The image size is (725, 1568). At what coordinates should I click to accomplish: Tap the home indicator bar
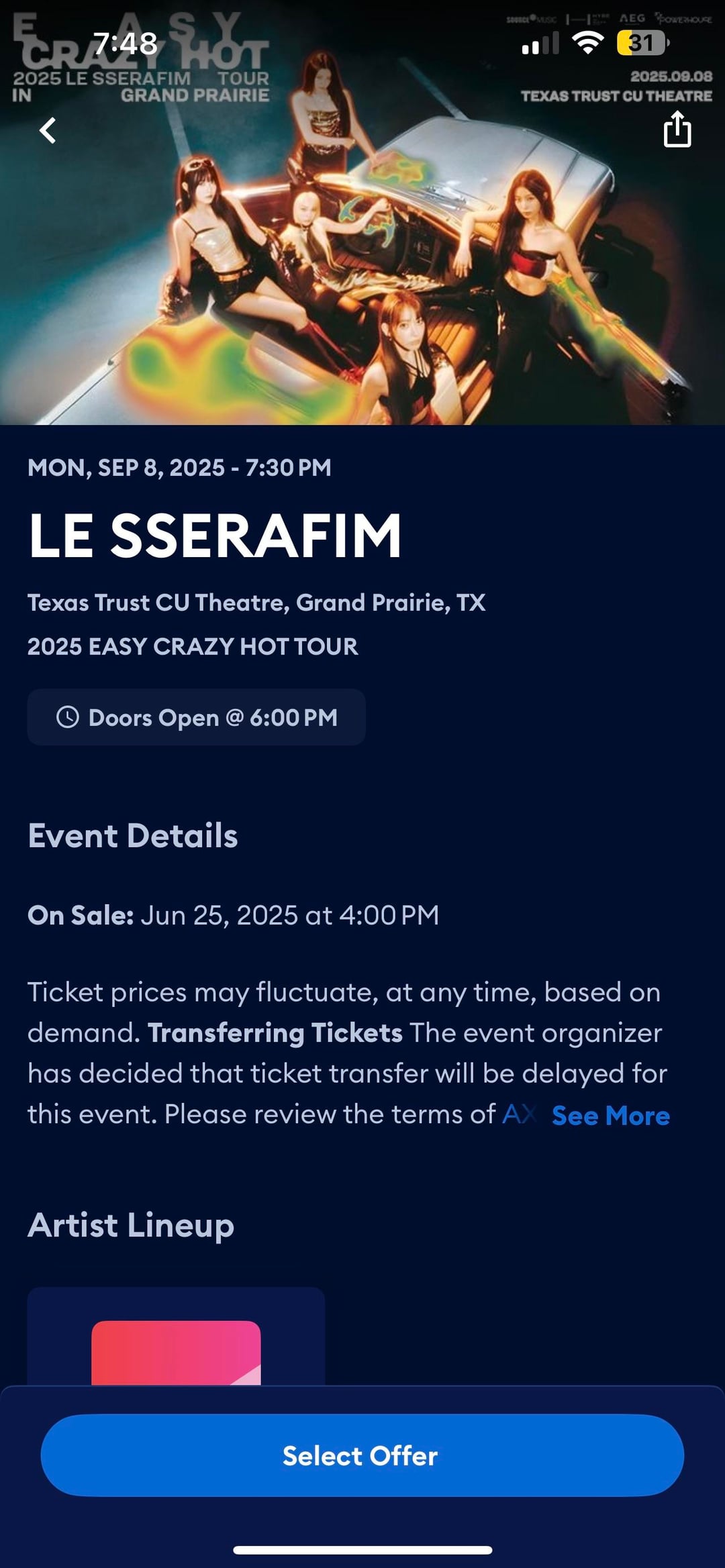[x=362, y=1550]
